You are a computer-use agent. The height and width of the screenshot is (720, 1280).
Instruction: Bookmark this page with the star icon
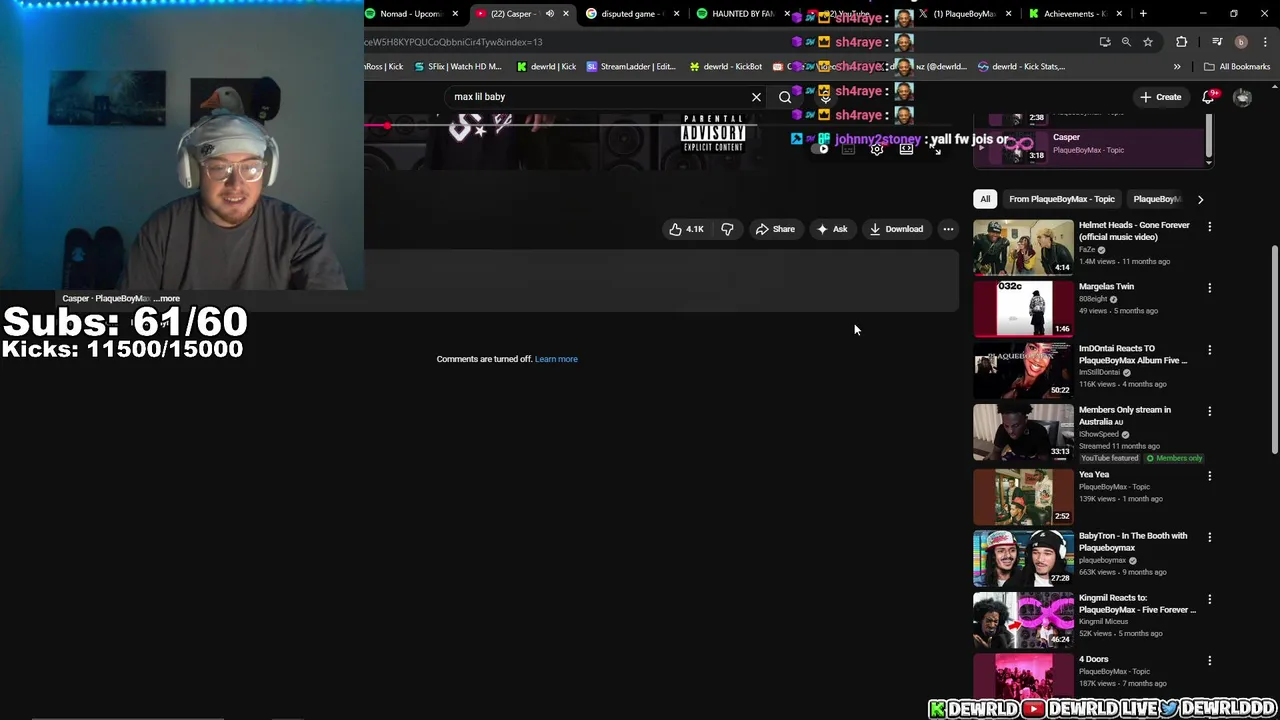click(x=1148, y=42)
